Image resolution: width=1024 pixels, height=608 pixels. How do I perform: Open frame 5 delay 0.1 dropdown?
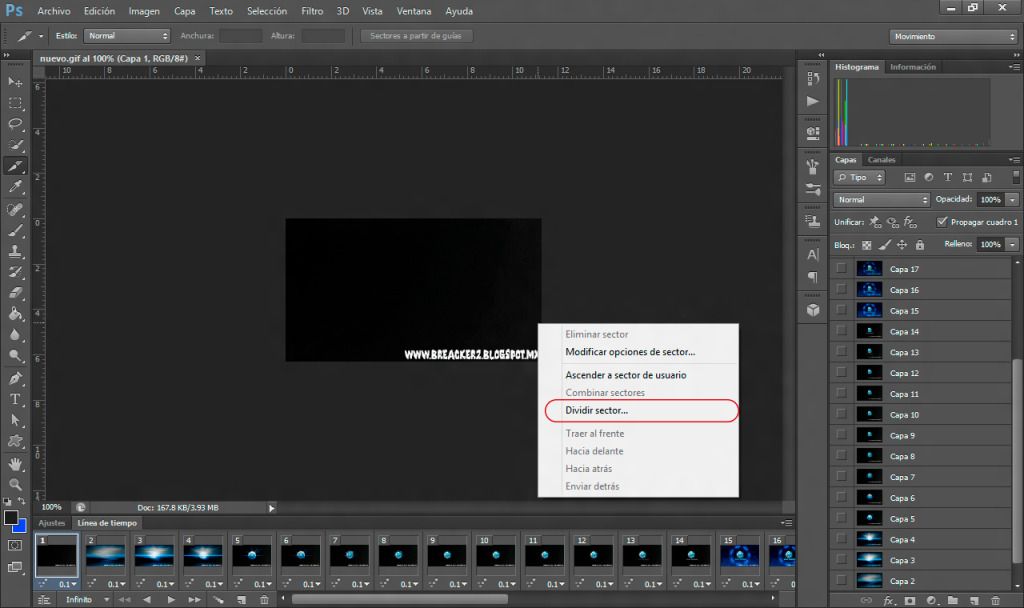263,584
